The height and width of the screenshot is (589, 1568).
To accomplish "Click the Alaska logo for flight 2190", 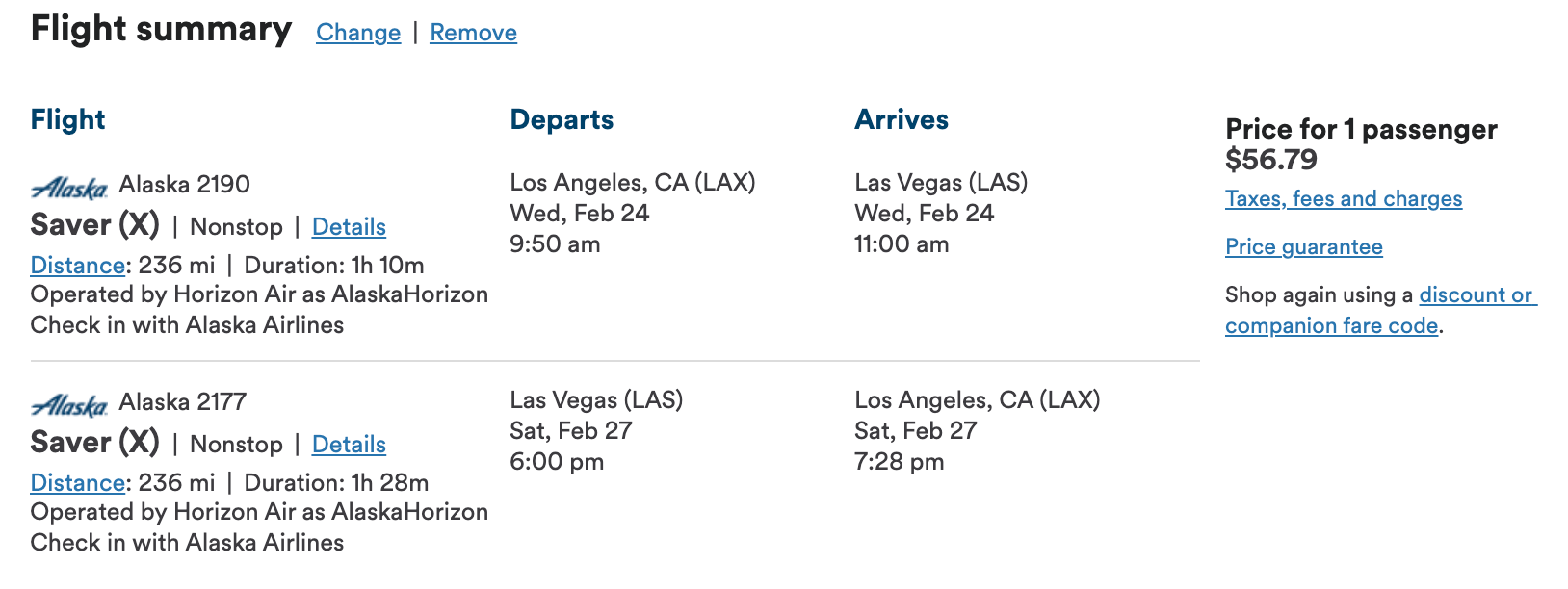I will click(69, 187).
